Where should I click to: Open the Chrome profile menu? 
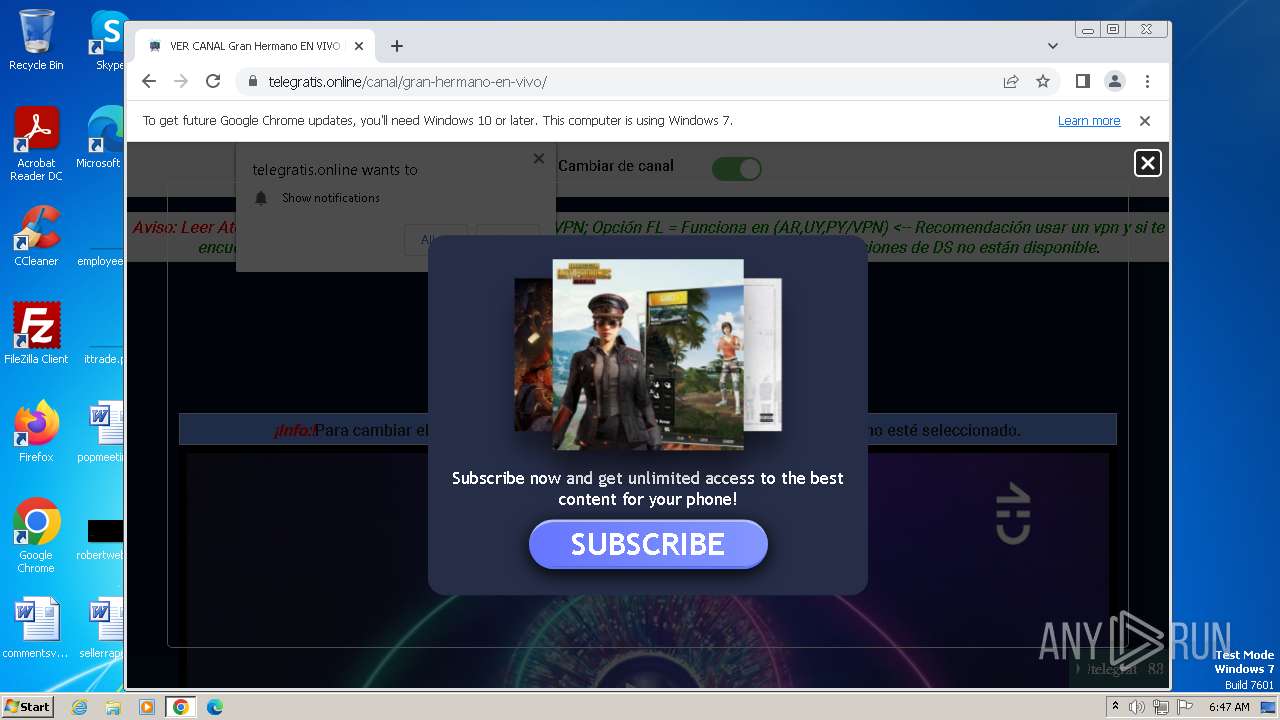point(1114,81)
